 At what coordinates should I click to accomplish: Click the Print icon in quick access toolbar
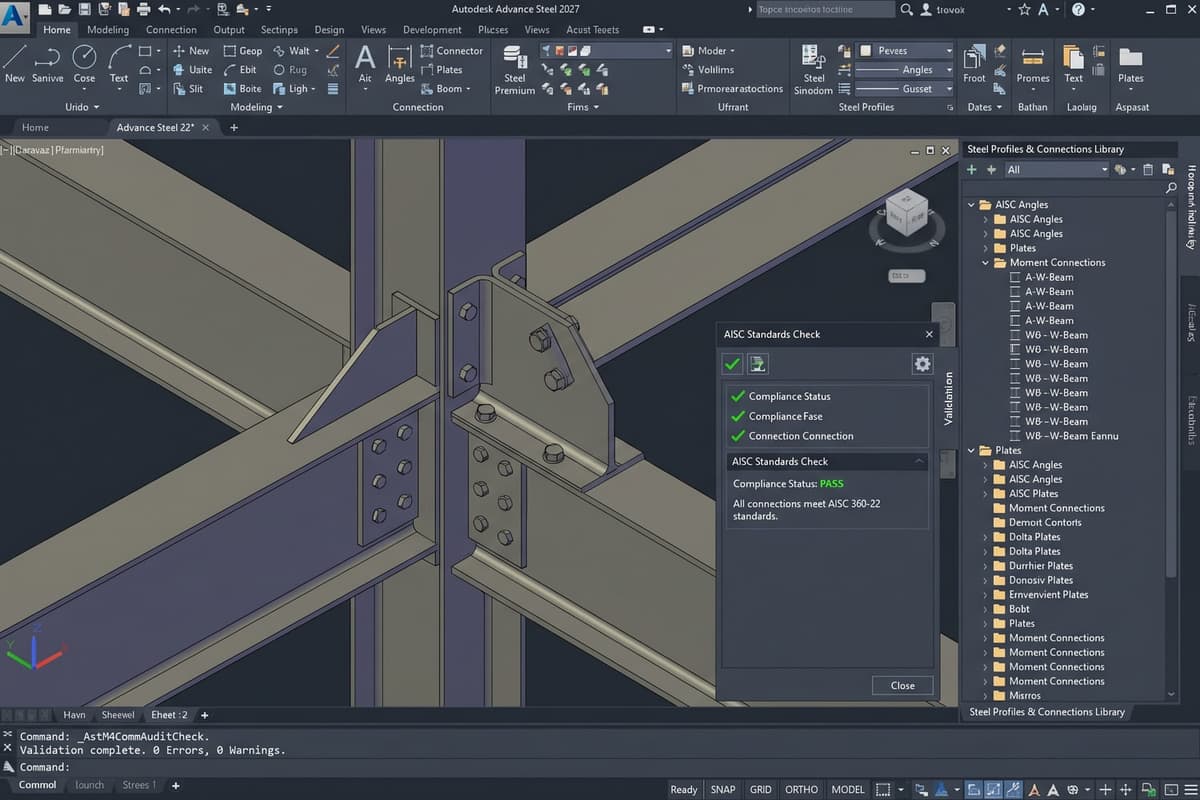click(143, 9)
